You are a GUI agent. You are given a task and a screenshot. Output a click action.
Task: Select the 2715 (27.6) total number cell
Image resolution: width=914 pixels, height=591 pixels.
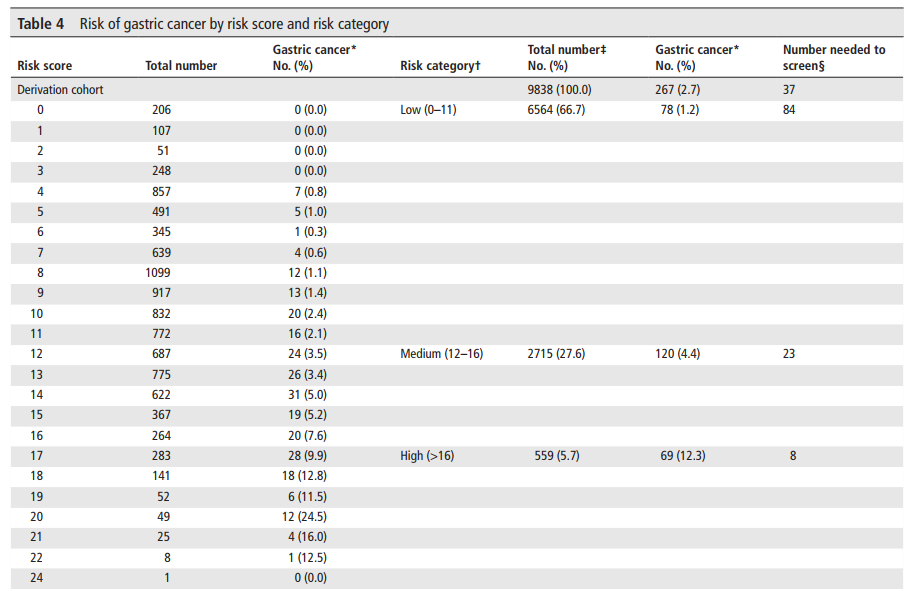(556, 354)
